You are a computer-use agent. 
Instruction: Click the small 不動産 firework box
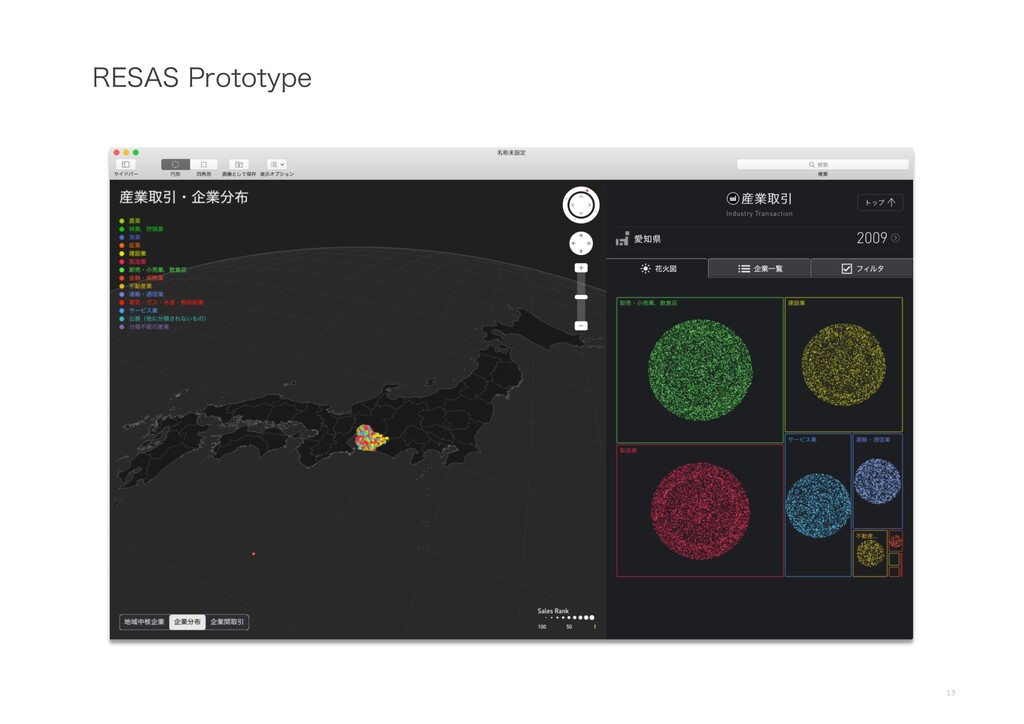(870, 554)
